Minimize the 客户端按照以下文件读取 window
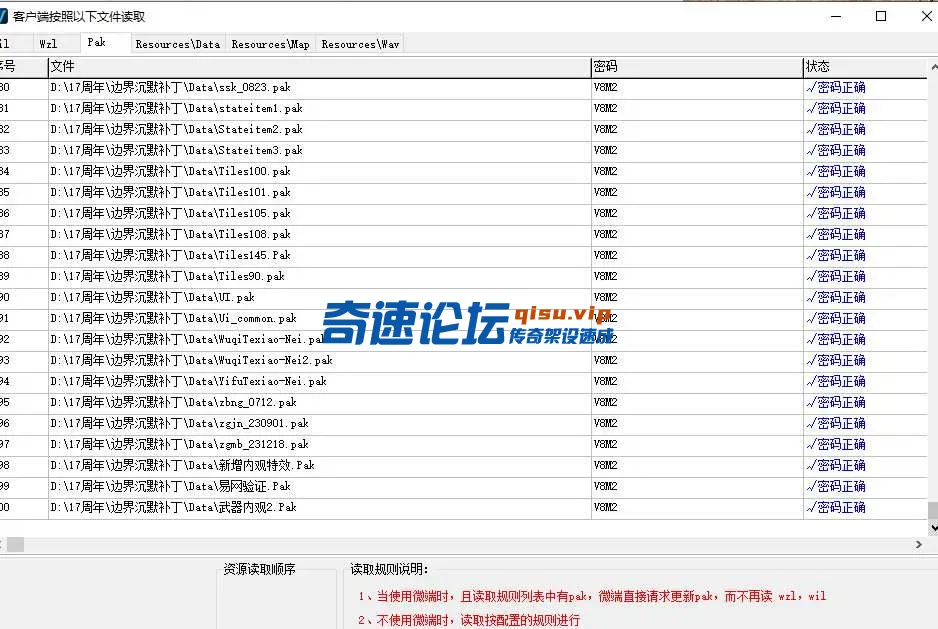938x629 pixels. [836, 16]
